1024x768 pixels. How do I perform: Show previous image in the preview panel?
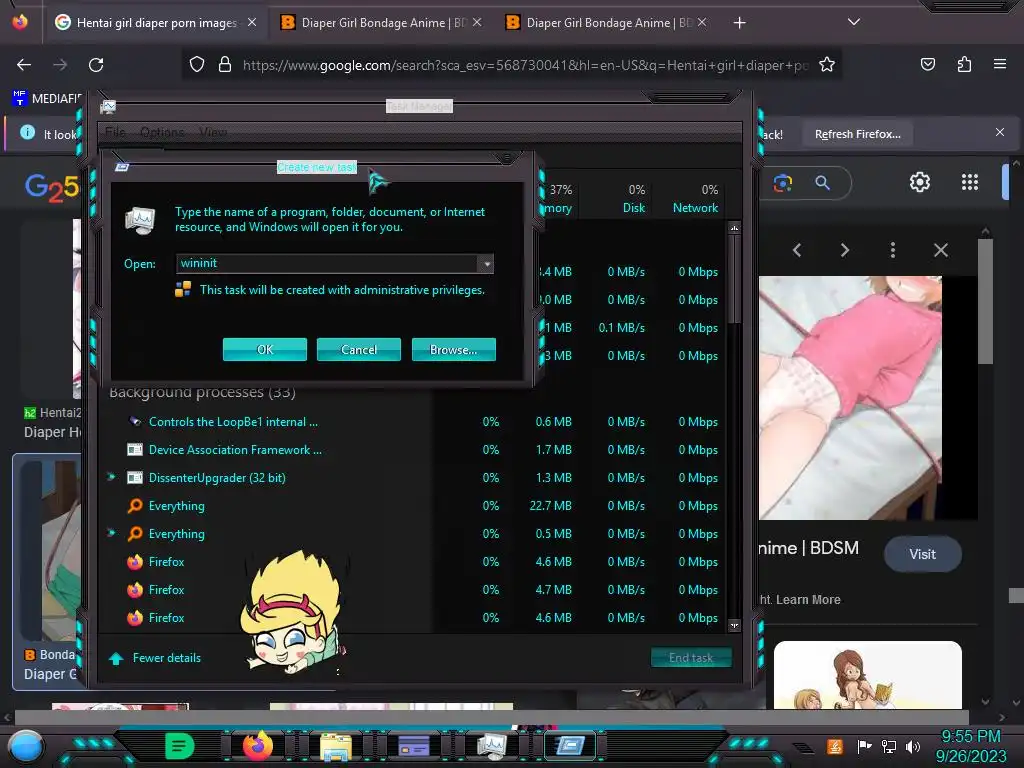pos(797,250)
